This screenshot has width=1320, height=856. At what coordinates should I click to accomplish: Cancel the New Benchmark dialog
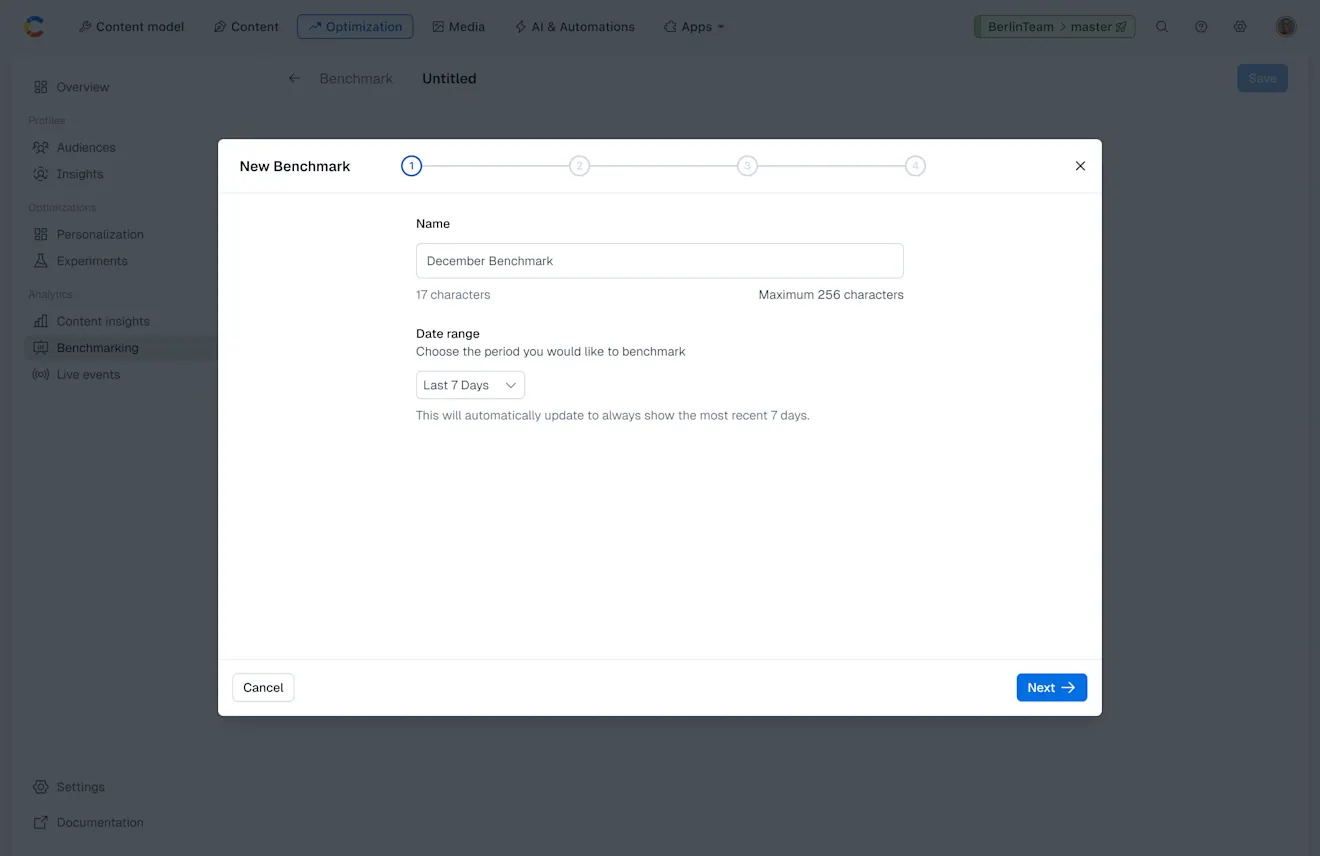(263, 687)
